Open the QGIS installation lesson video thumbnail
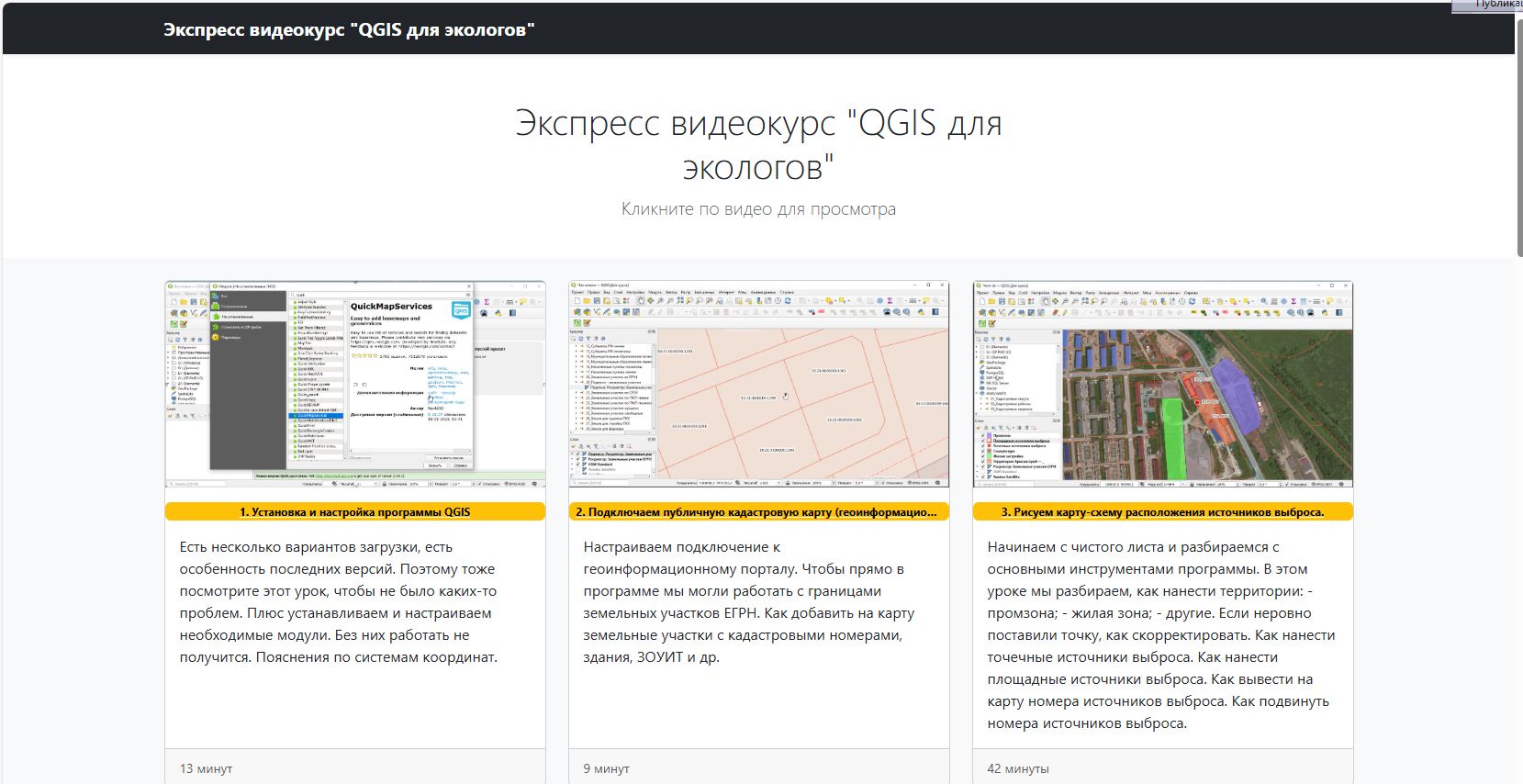 (x=355, y=385)
